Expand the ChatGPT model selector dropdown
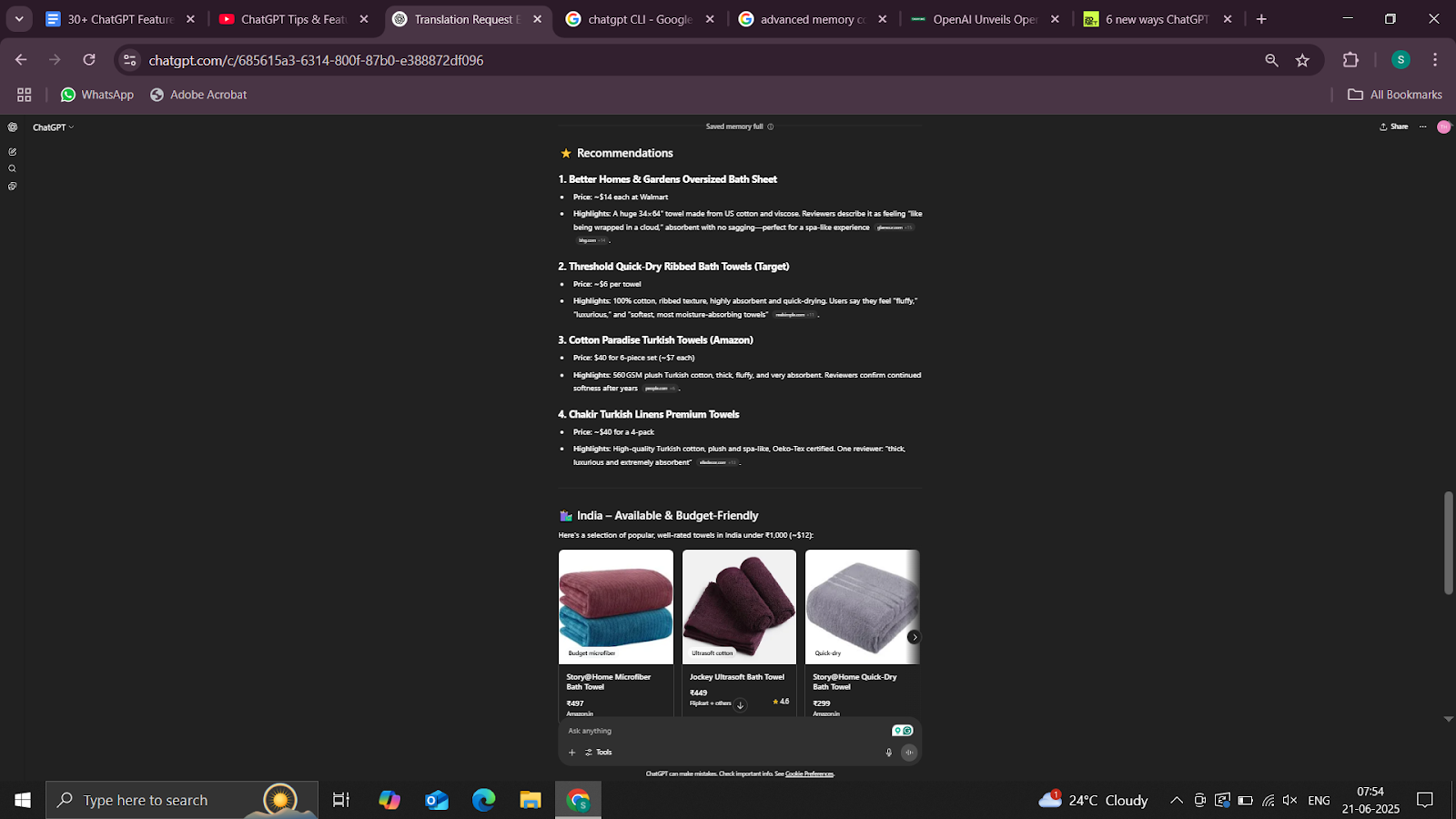This screenshot has height=819, width=1456. (53, 127)
